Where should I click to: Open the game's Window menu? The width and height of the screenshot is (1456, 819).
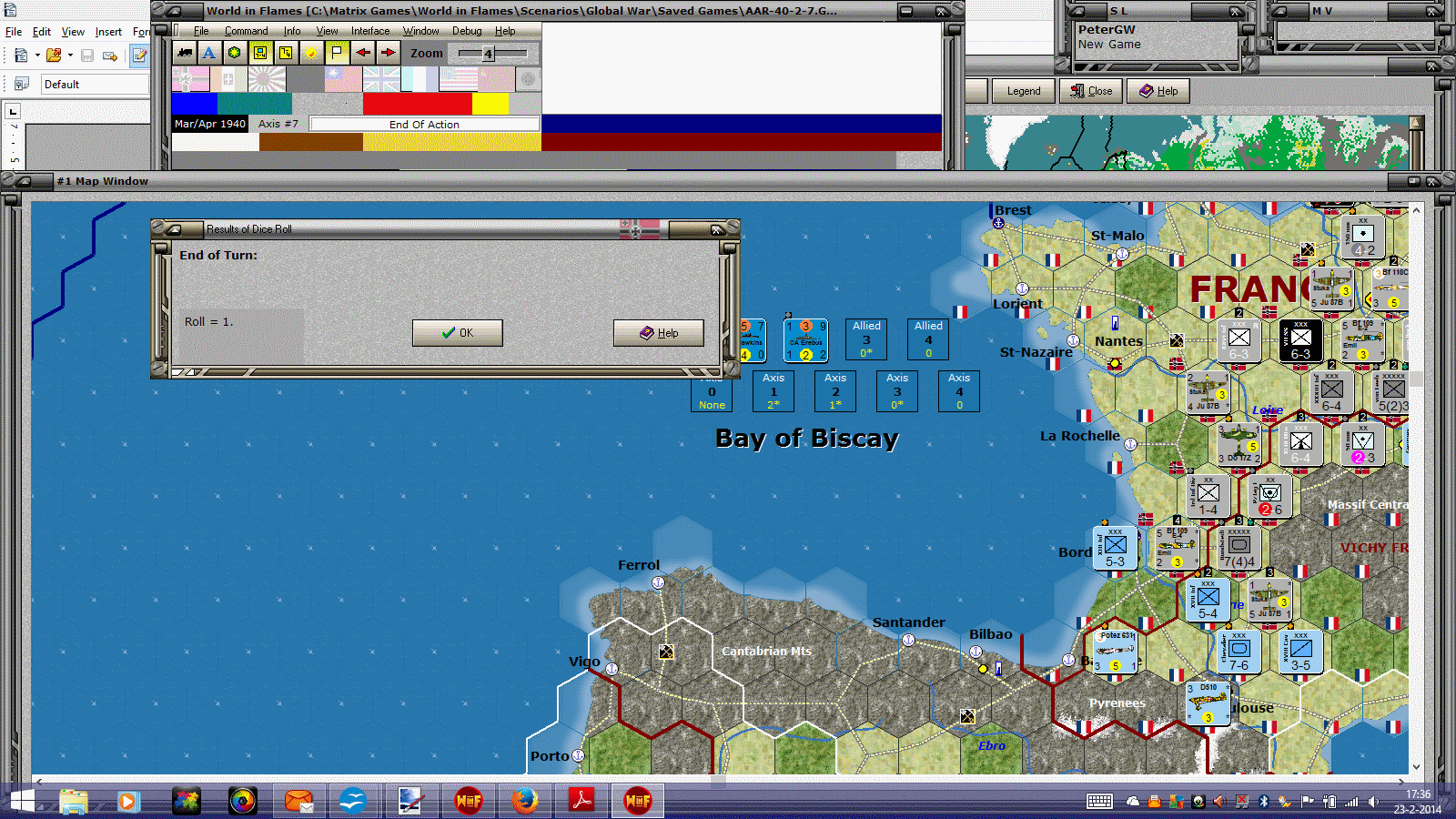point(420,31)
